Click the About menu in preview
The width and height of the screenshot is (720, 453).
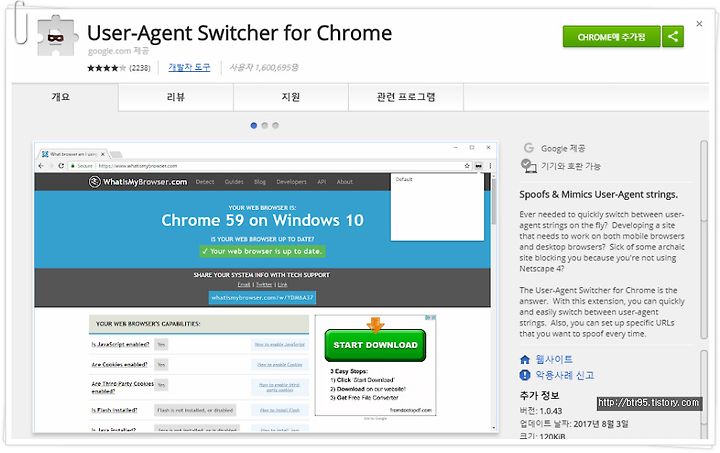pyautogui.click(x=345, y=182)
